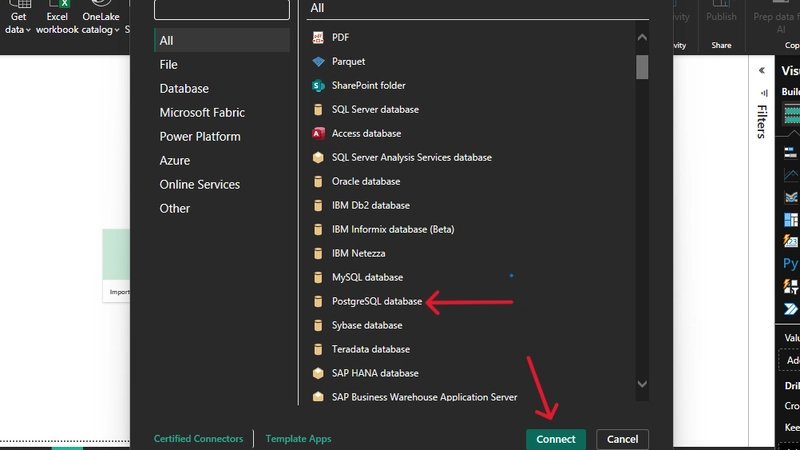Select SAP Business Warehouse Application Server
This screenshot has height=450, width=800.
(x=424, y=397)
